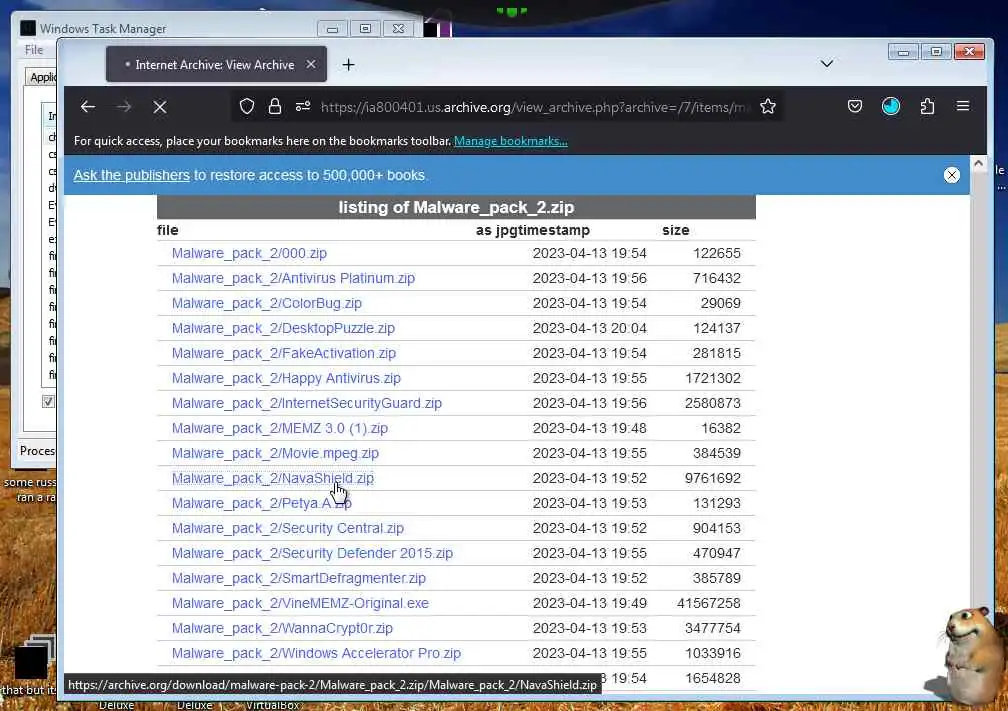Select the Internet Archive: View Archive tab
Viewport: 1008px width, 711px height.
pos(216,64)
